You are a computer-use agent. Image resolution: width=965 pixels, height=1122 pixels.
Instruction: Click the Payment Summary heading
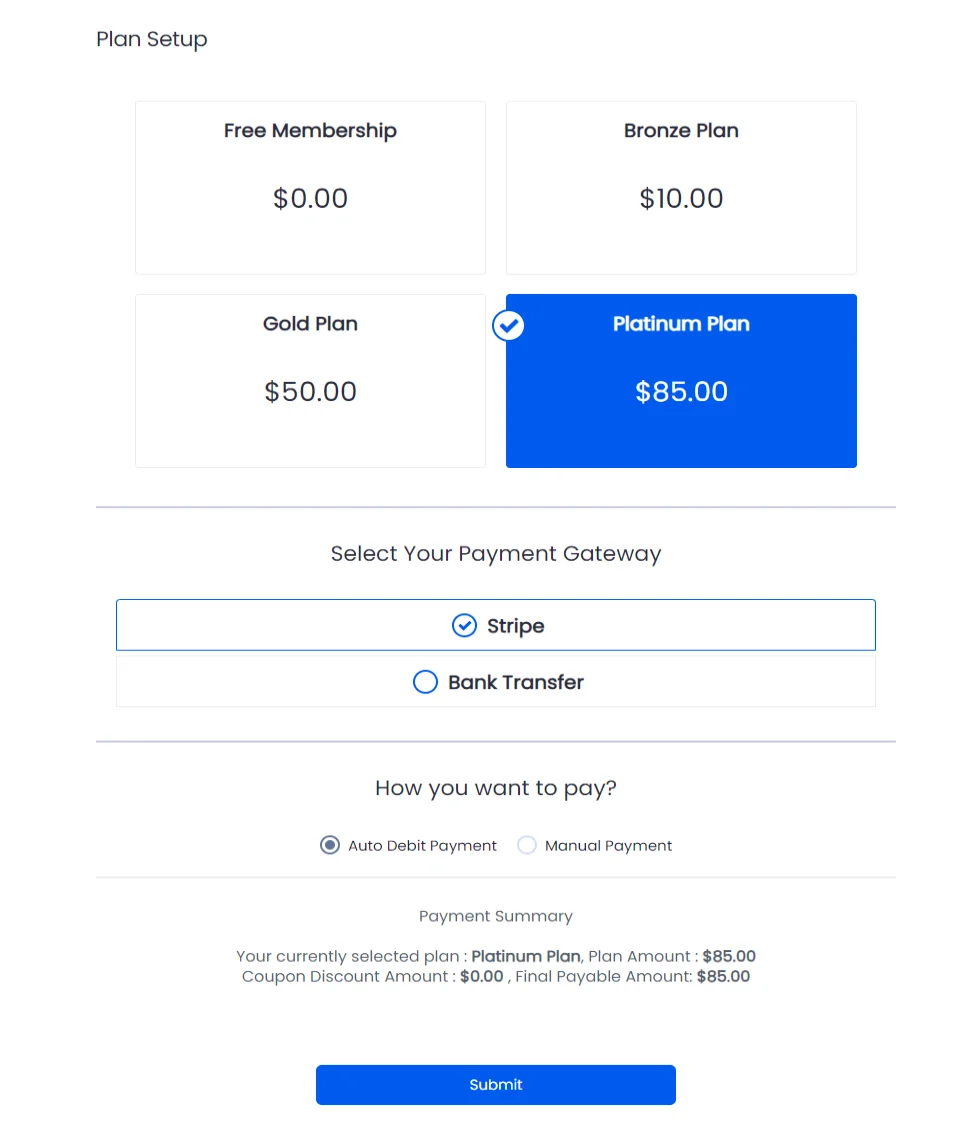pyautogui.click(x=496, y=917)
